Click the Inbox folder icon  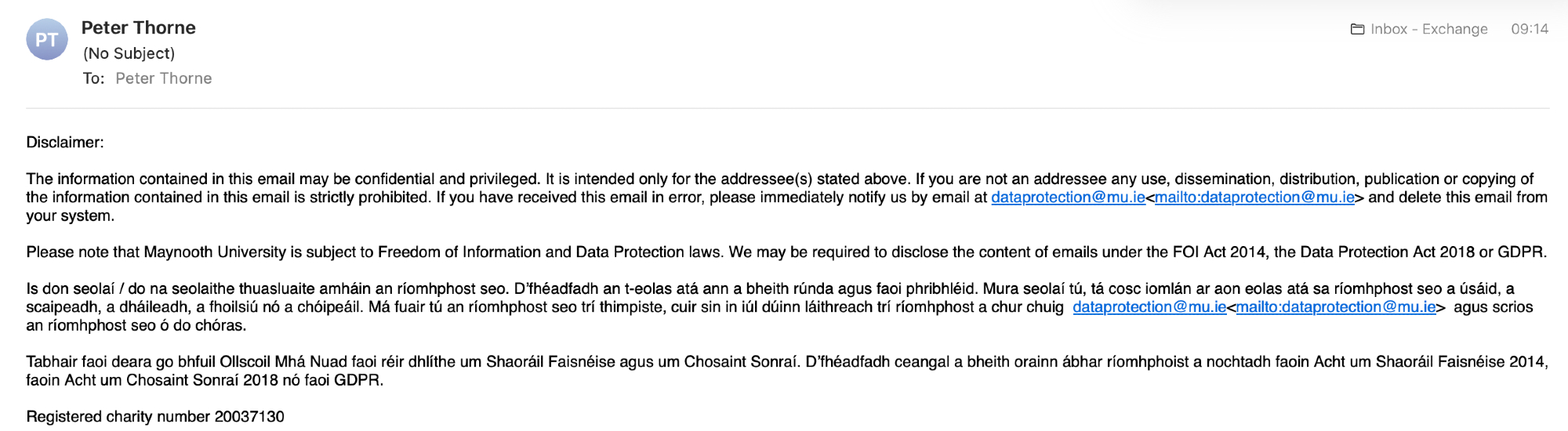[x=1357, y=29]
